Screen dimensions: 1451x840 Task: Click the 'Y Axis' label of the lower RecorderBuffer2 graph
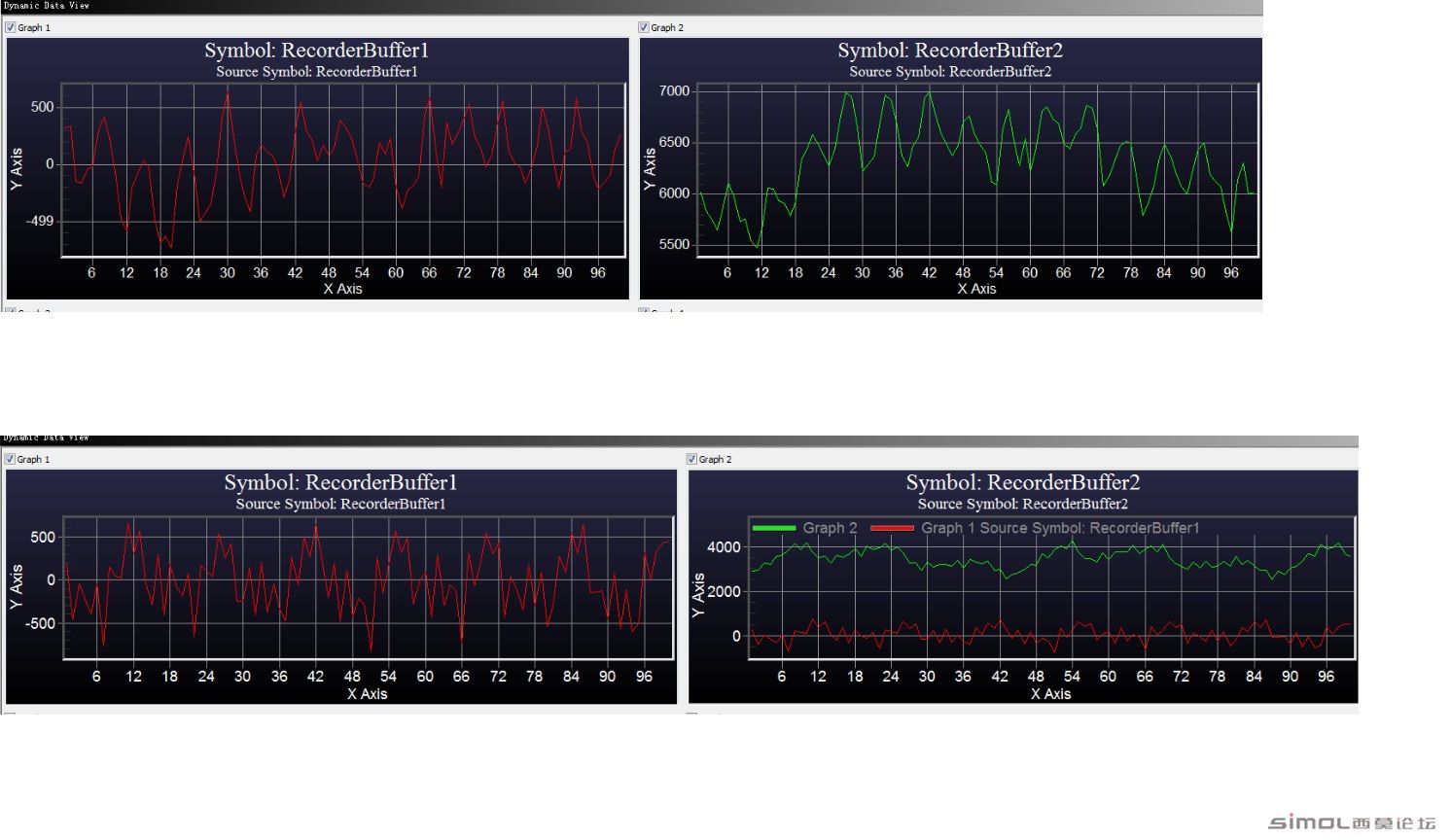click(x=698, y=595)
